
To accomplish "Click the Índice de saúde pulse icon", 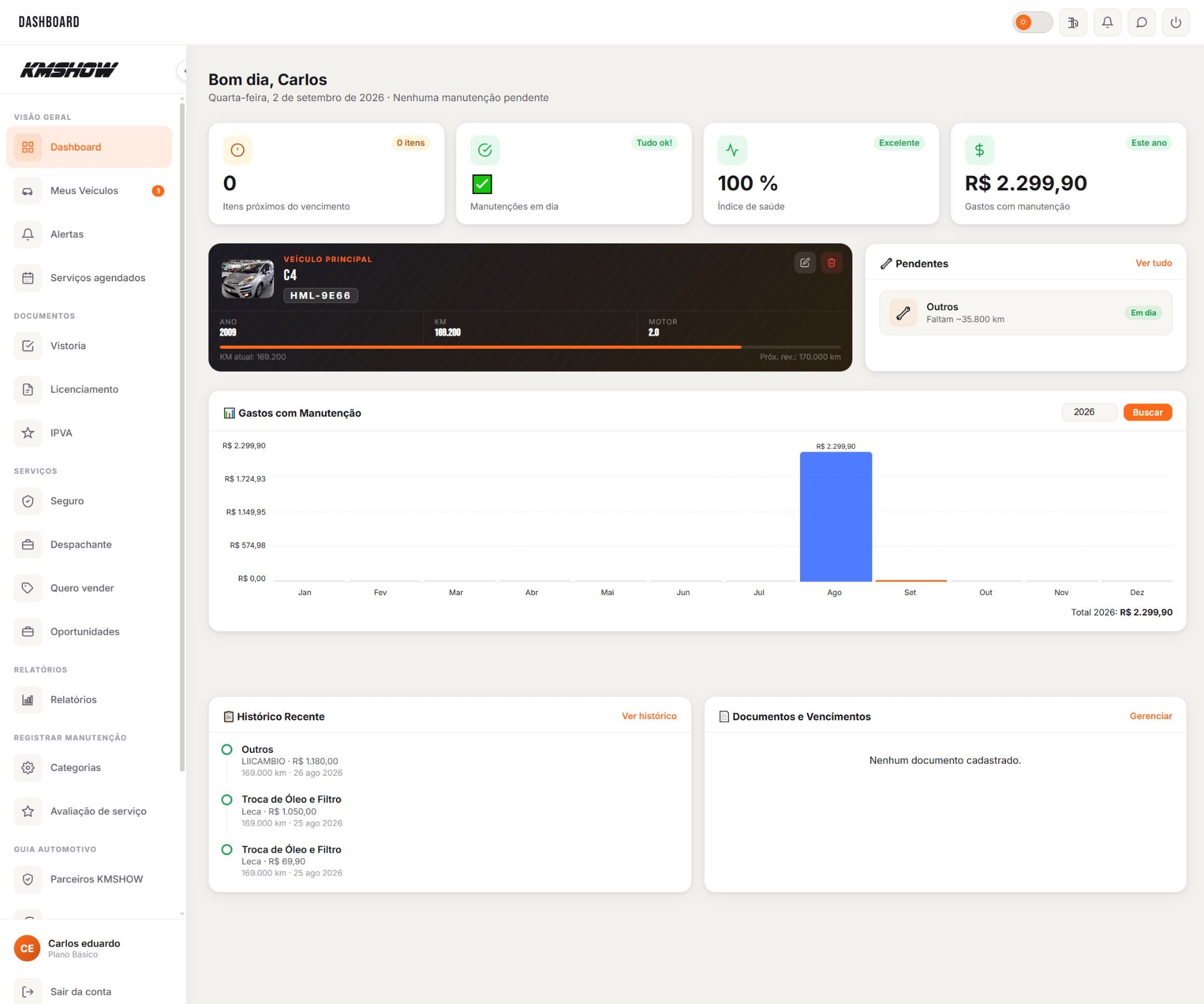I will pyautogui.click(x=732, y=150).
